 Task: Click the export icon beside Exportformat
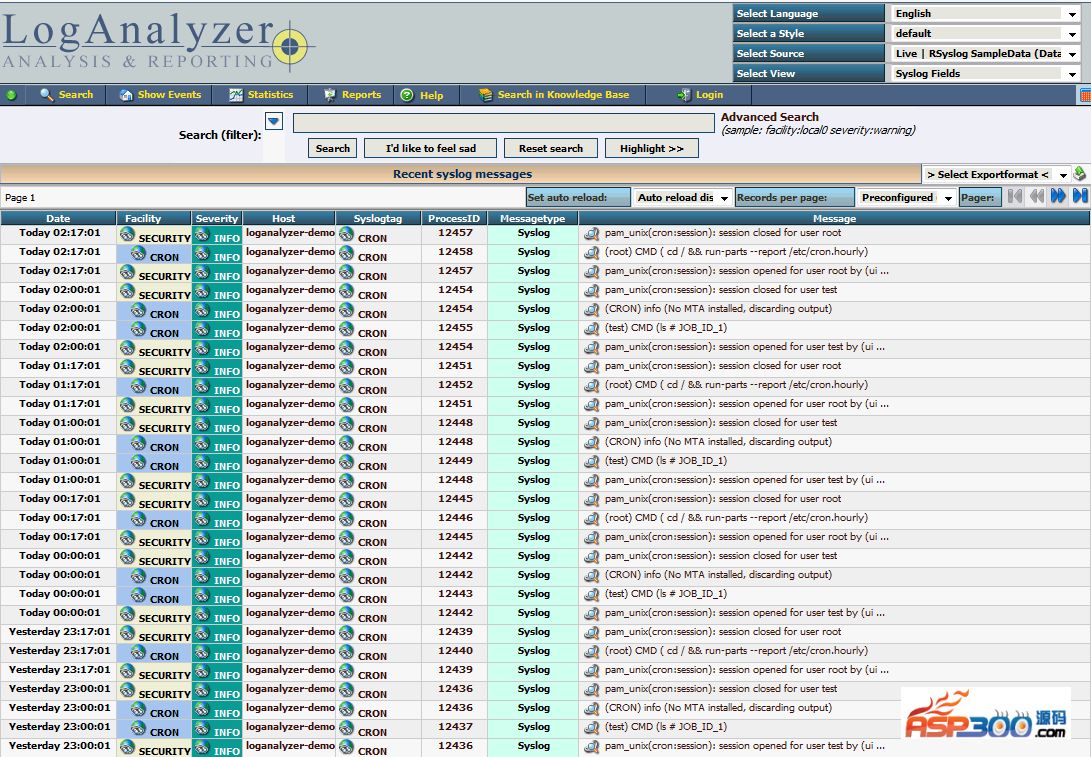(1080, 174)
